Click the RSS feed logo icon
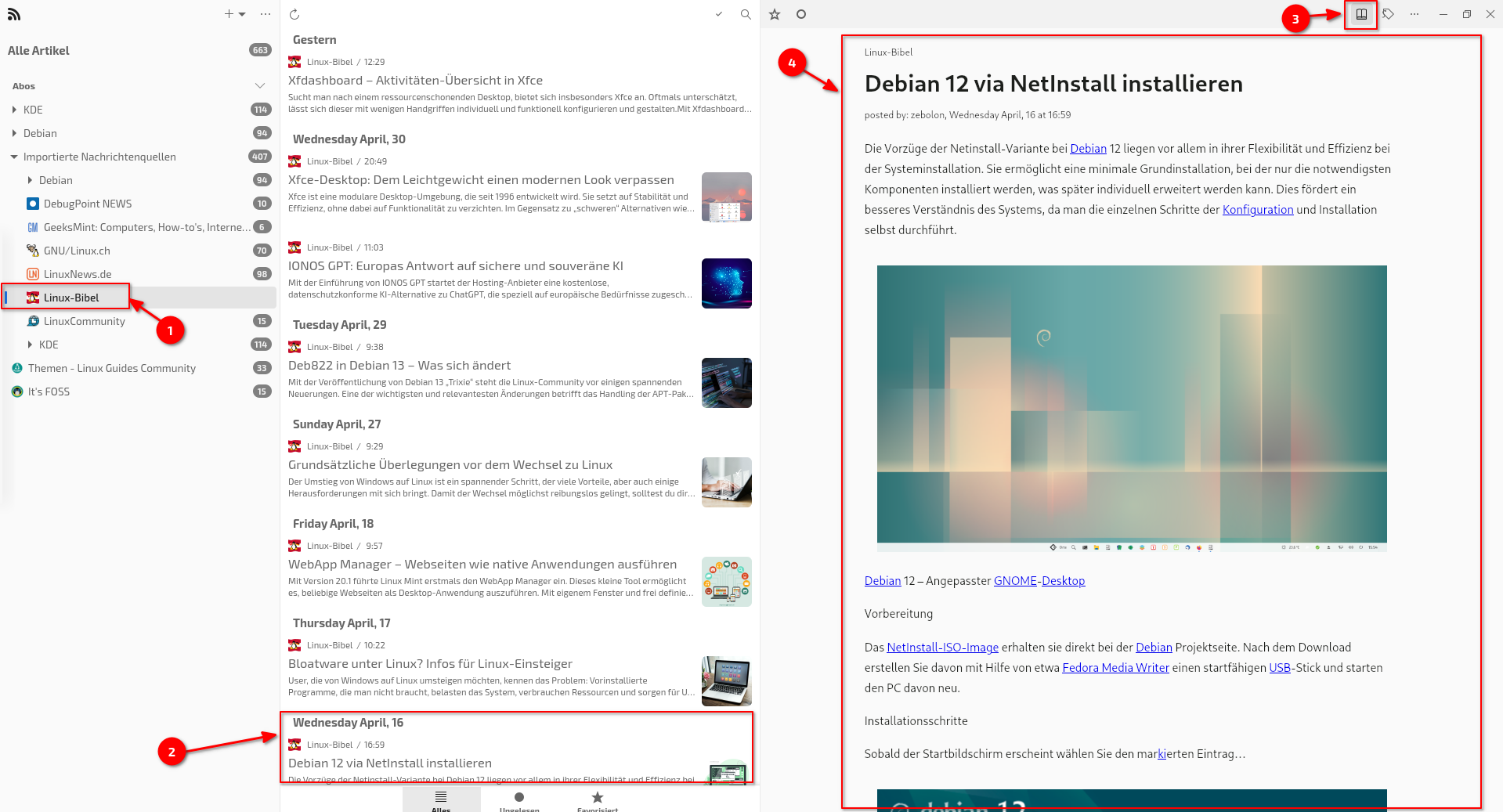This screenshot has width=1503, height=812. pyautogui.click(x=13, y=14)
